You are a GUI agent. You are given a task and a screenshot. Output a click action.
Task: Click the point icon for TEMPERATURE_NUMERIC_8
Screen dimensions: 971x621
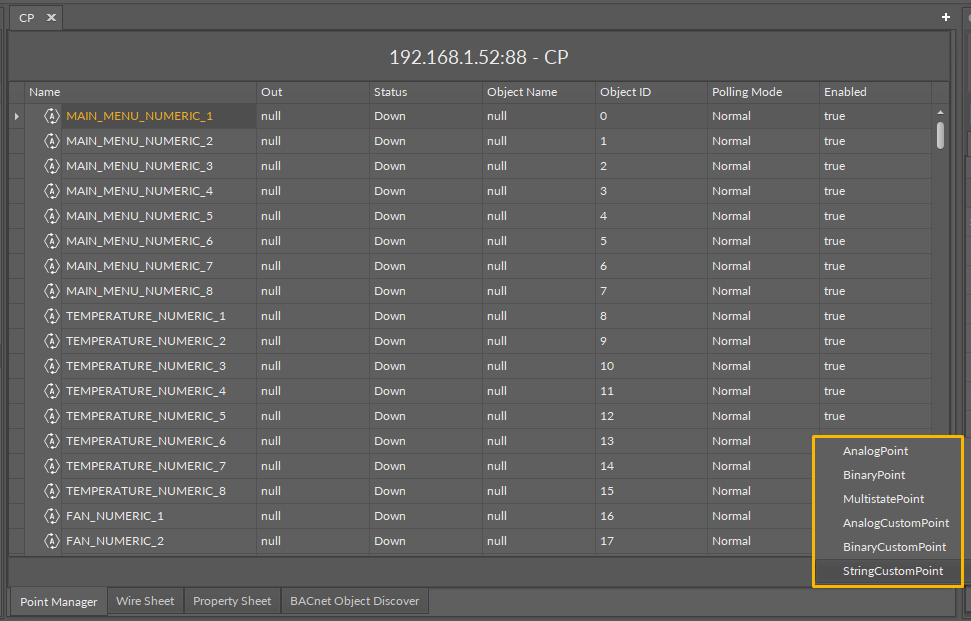(x=52, y=491)
